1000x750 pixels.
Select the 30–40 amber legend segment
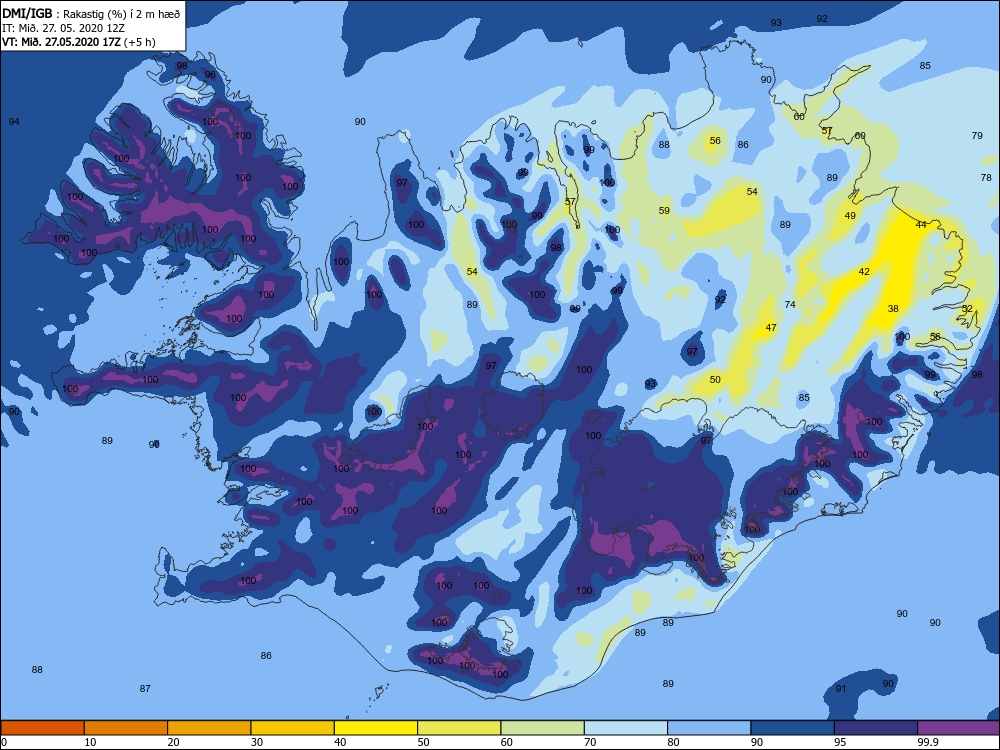[292, 728]
